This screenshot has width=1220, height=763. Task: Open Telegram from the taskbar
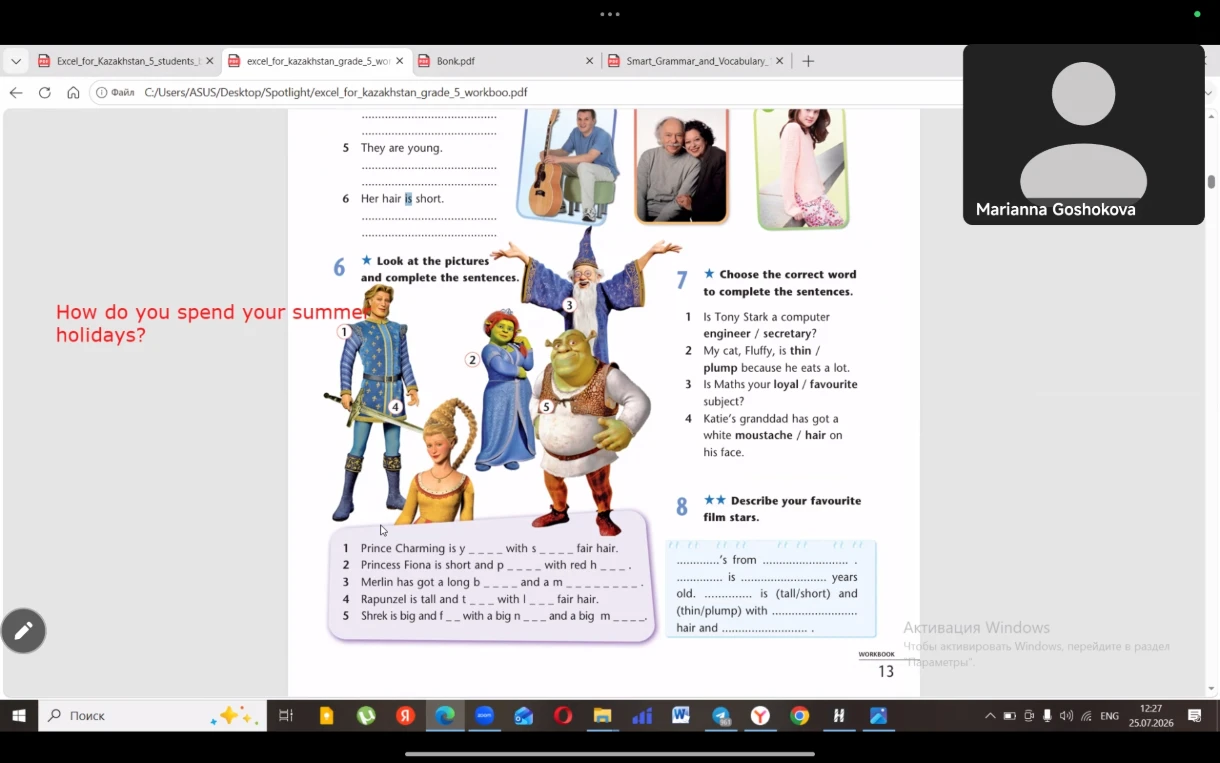click(x=721, y=715)
